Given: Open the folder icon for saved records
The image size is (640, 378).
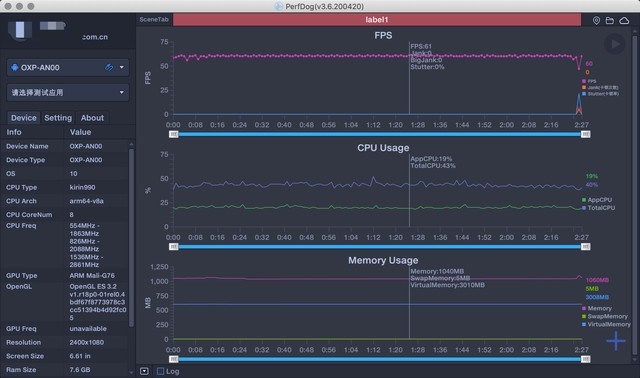Looking at the screenshot, I should pyautogui.click(x=609, y=20).
